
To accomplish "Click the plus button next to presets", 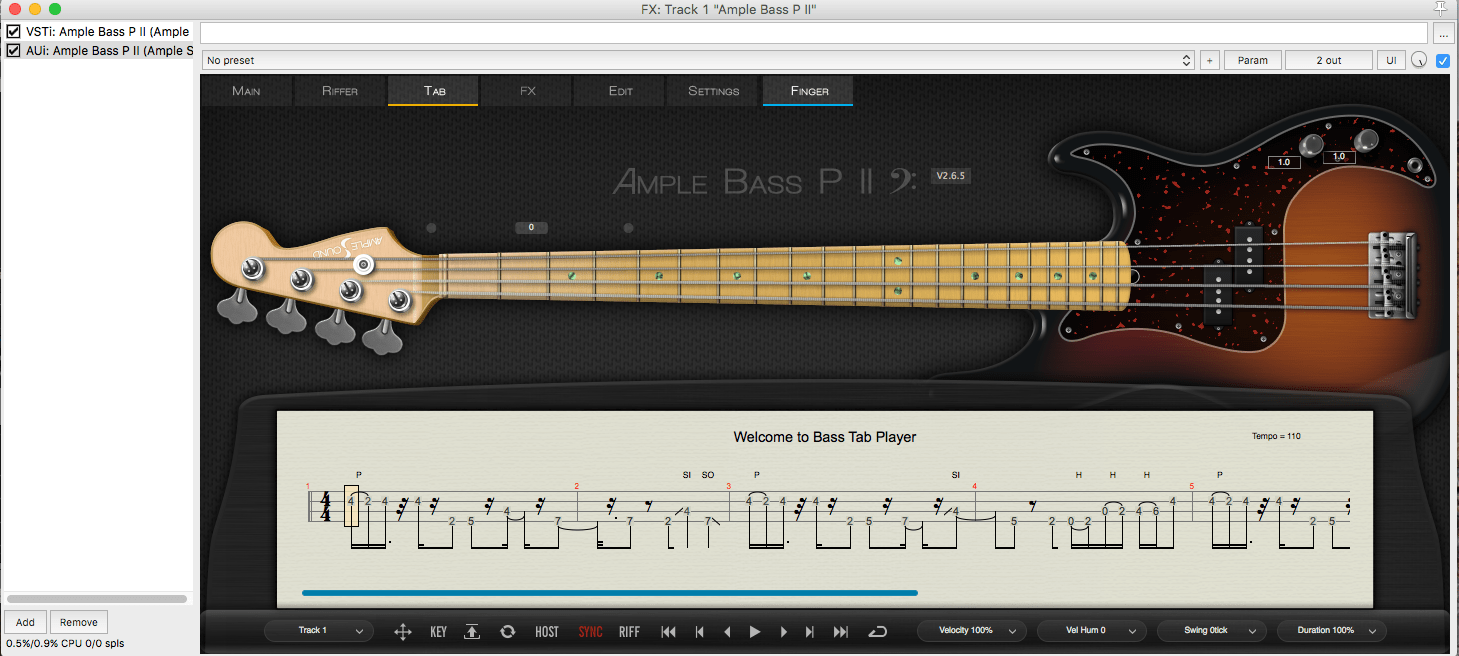I will [1209, 60].
